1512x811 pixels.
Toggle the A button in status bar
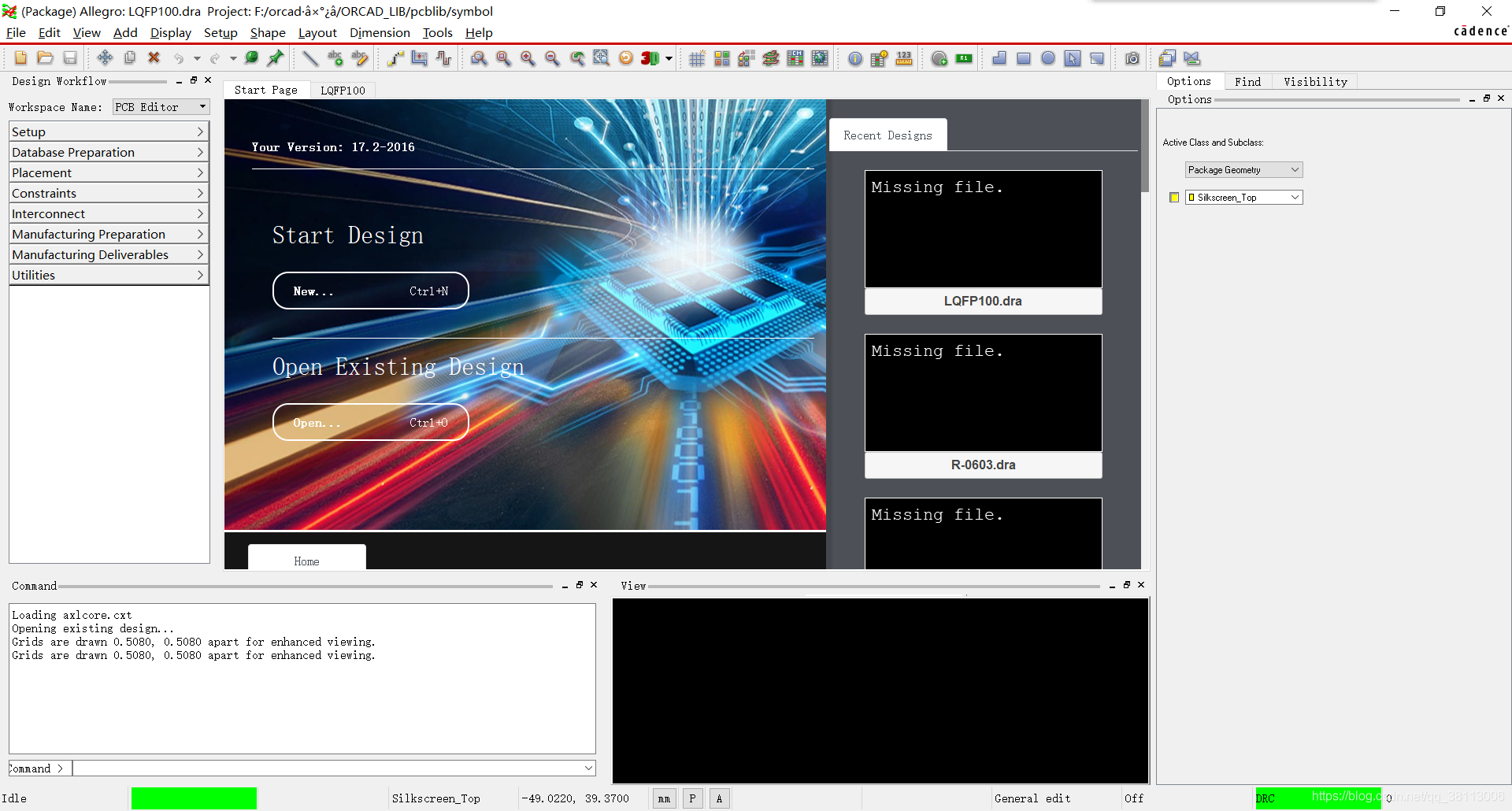point(719,798)
